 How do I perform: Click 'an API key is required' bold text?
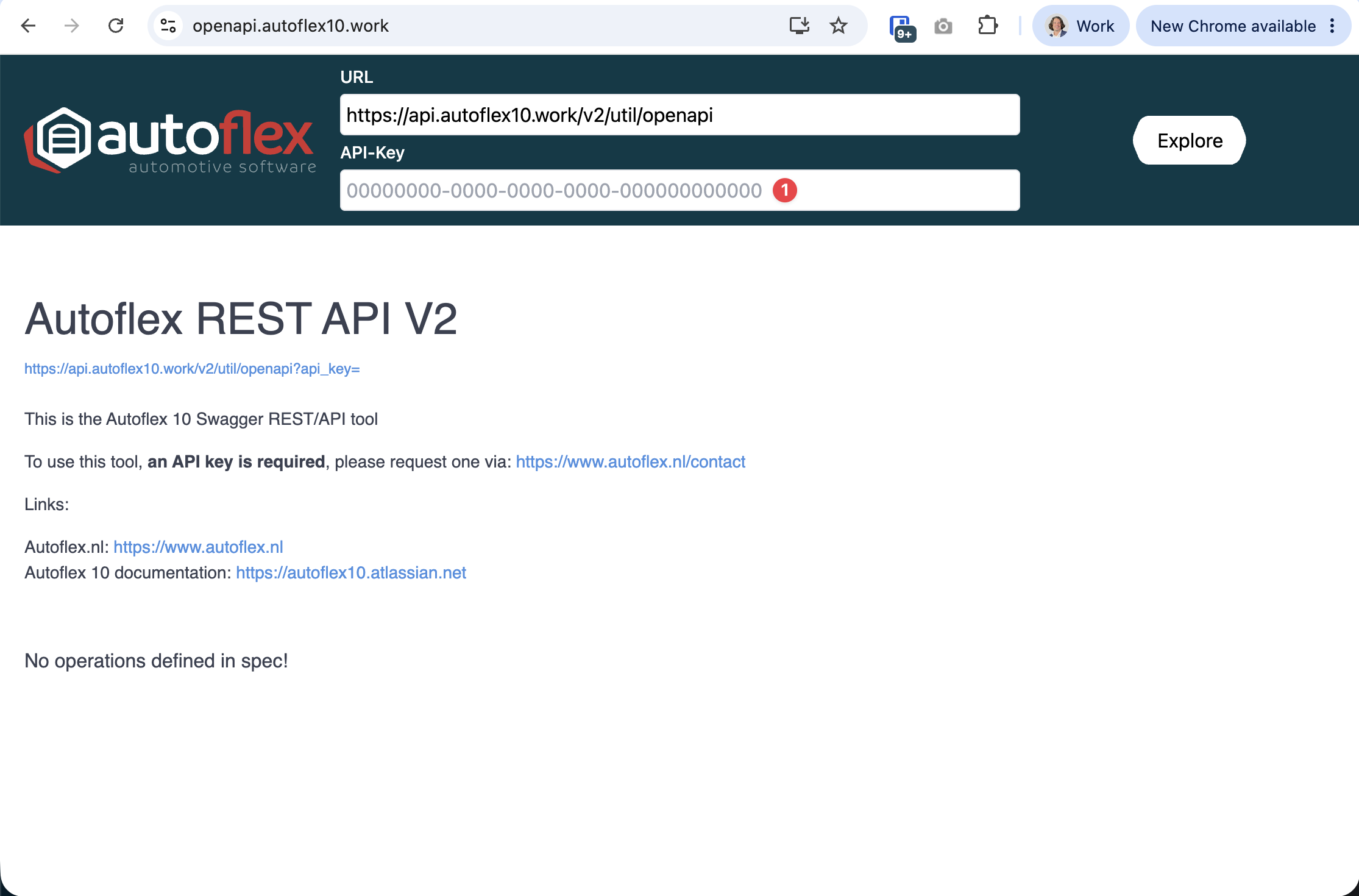[236, 462]
